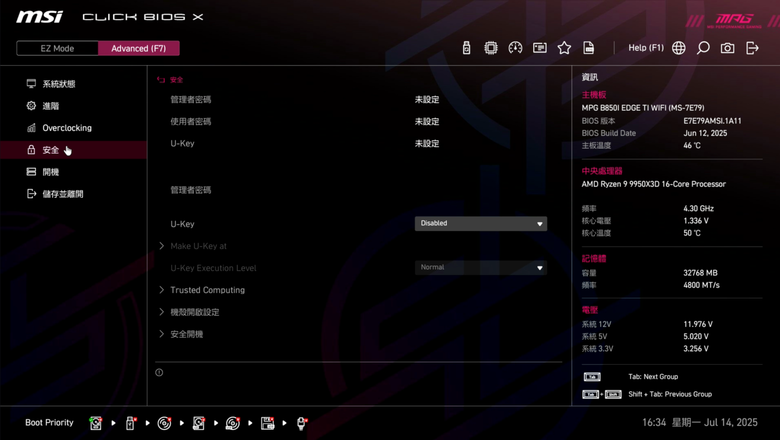780x440 pixels.
Task: Set 管理者密碼 in lower section
Action: point(191,190)
